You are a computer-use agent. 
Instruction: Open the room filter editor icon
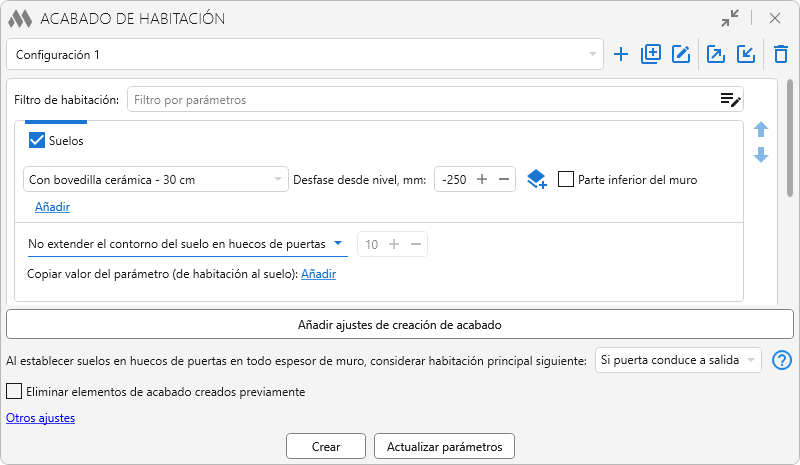coord(730,99)
